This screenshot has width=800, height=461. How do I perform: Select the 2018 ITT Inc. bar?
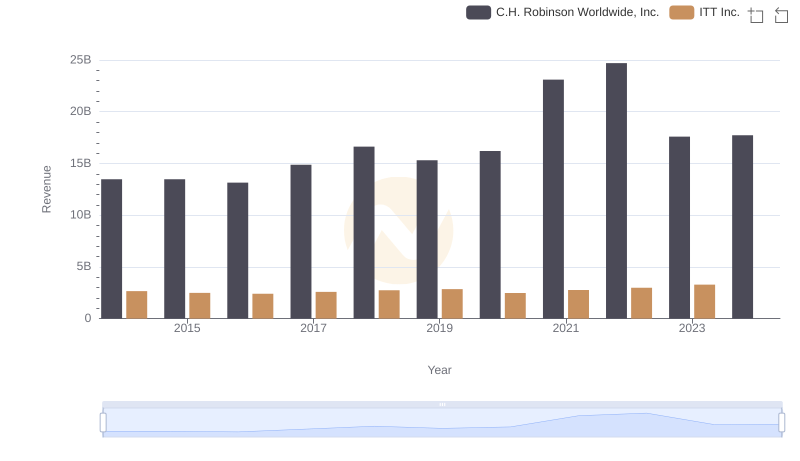point(389,304)
